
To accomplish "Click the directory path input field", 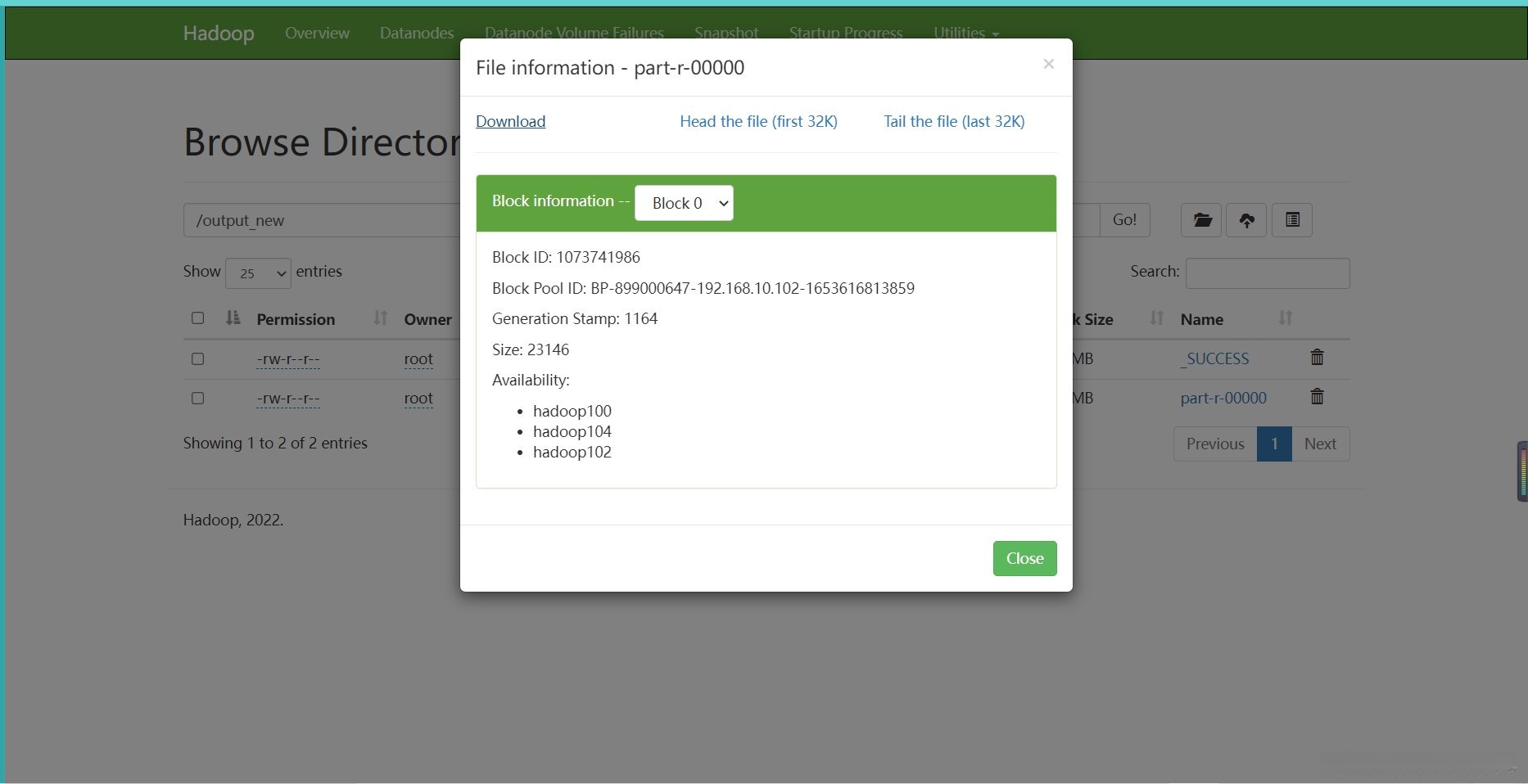I will click(322, 220).
